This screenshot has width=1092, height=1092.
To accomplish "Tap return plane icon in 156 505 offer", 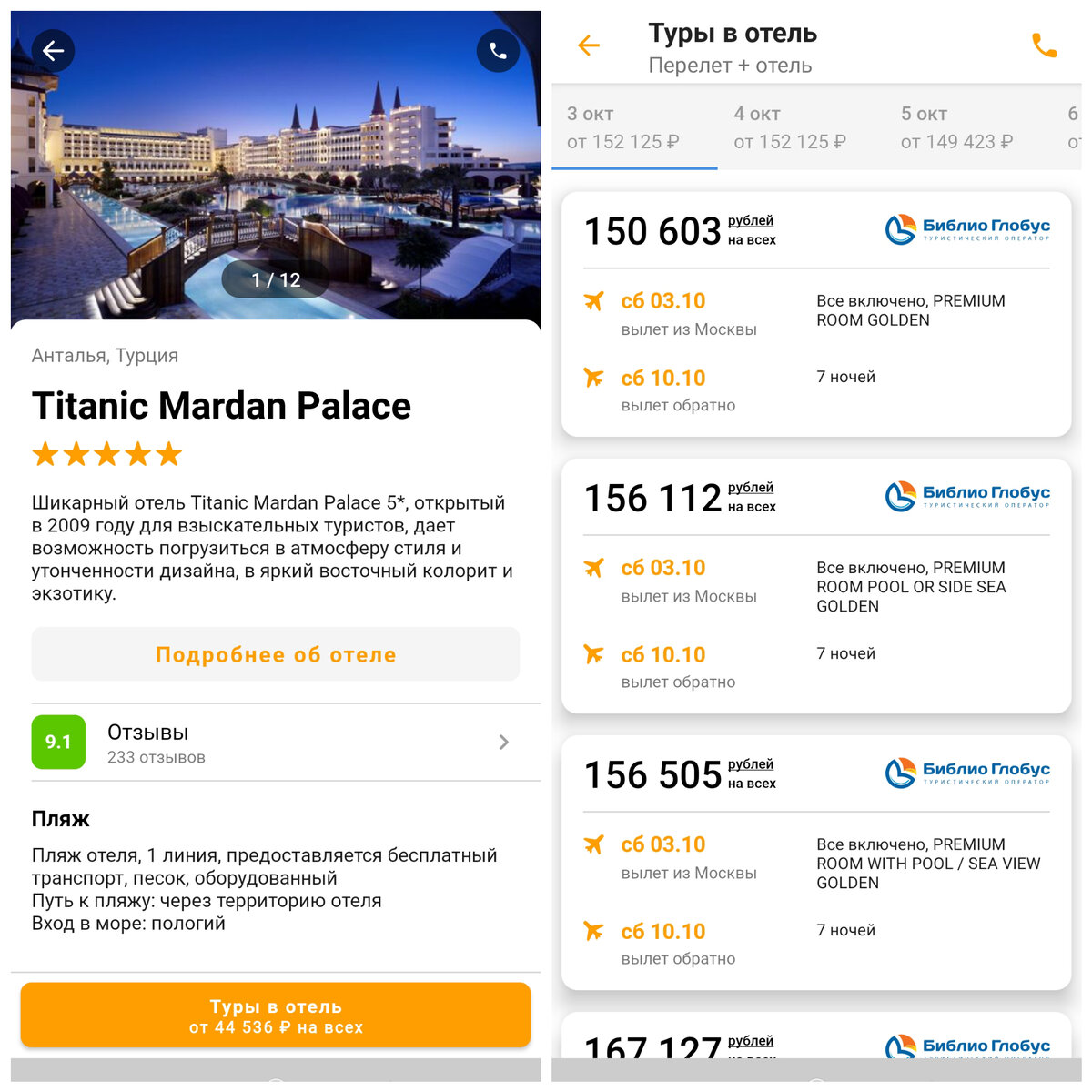I will coord(593,931).
